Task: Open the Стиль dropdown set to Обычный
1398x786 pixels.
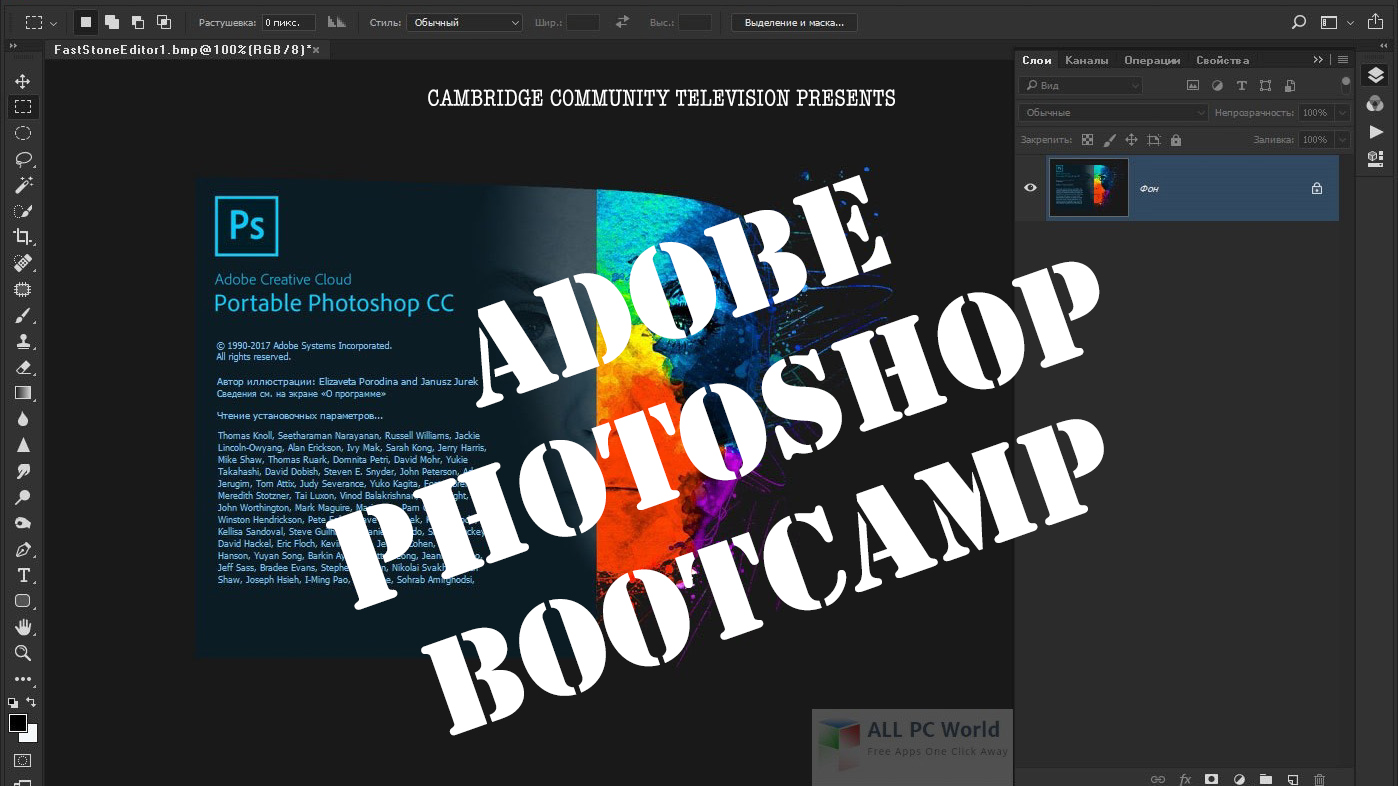Action: tap(465, 22)
